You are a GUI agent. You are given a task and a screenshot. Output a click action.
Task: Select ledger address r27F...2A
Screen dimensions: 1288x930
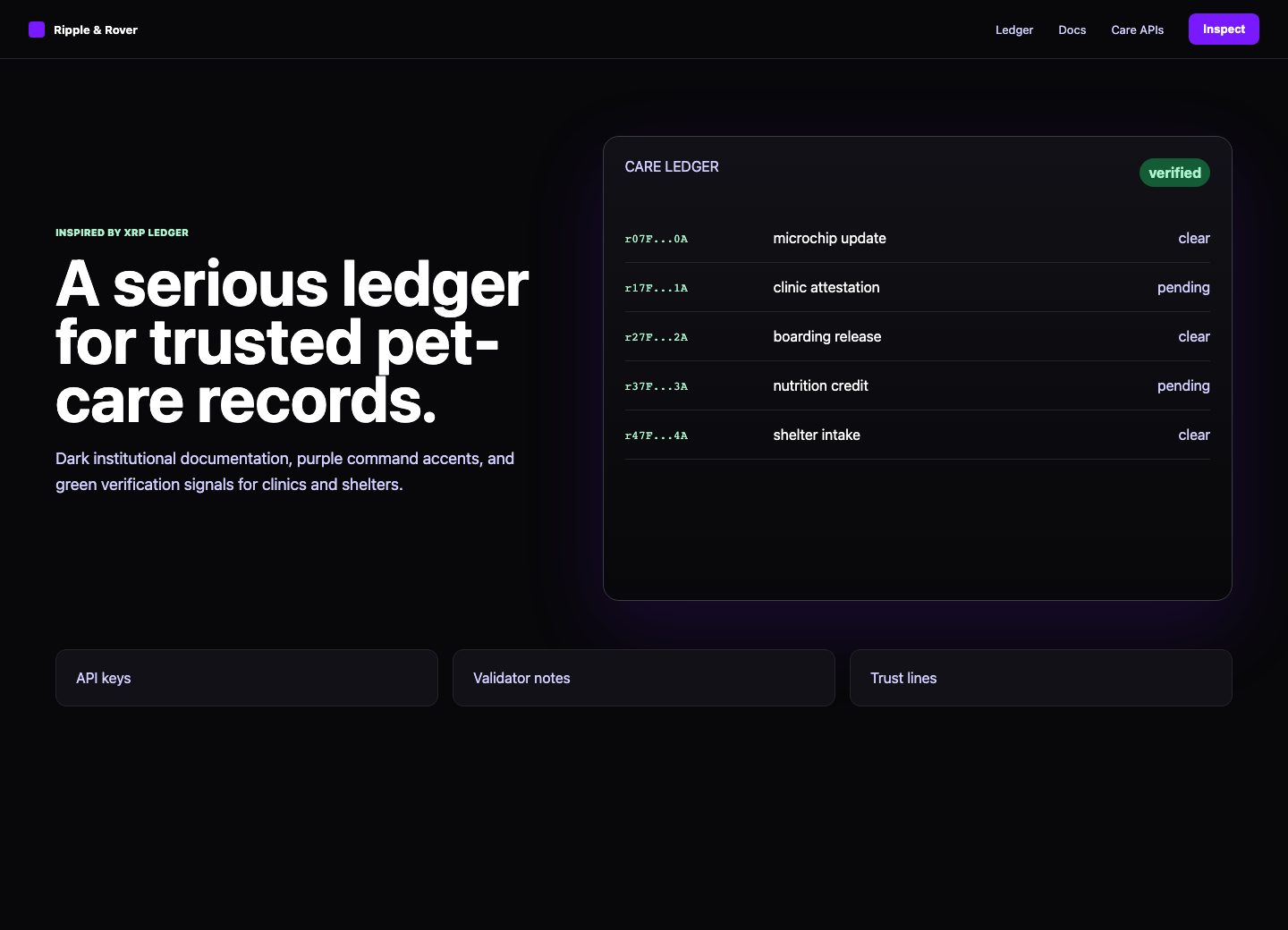click(657, 337)
